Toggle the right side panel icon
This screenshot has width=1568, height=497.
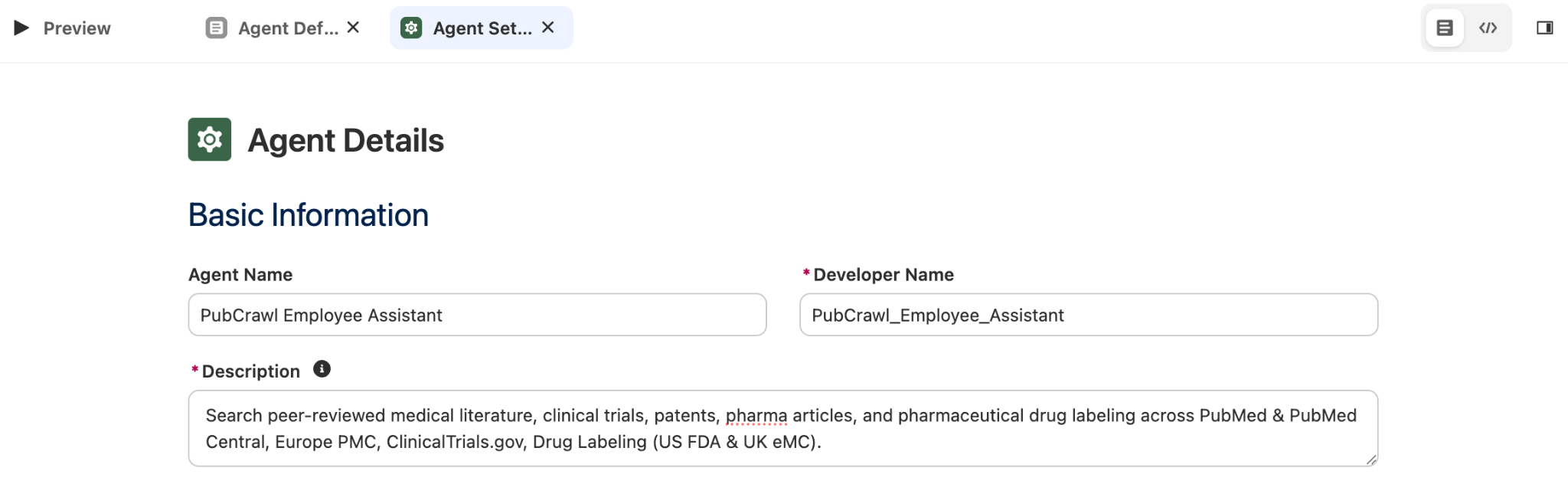click(x=1545, y=28)
